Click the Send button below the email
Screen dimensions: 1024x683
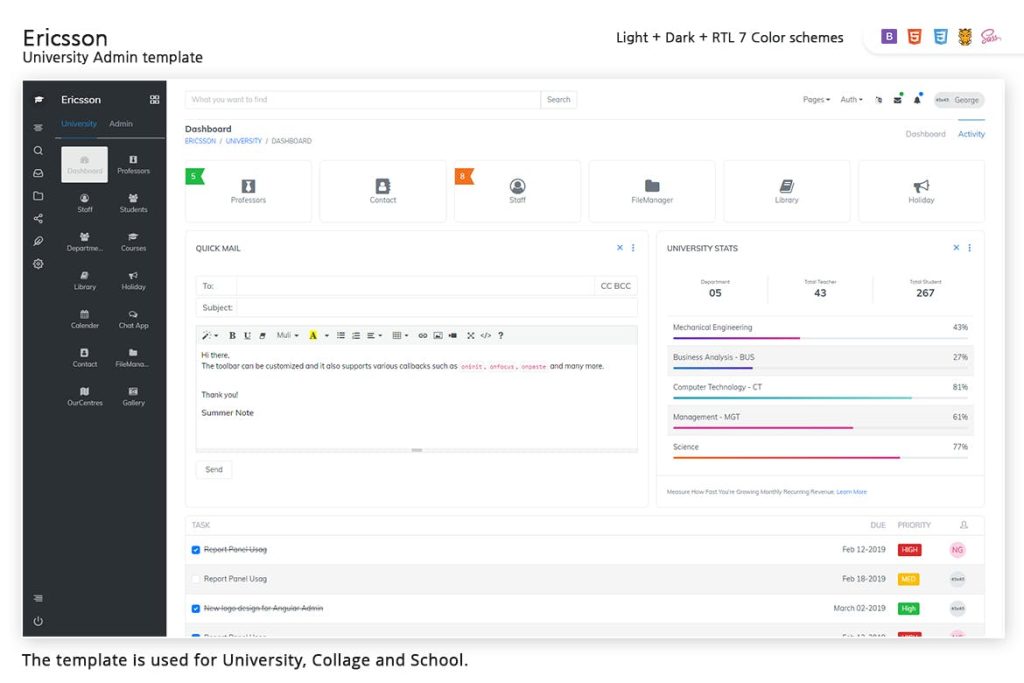214,469
